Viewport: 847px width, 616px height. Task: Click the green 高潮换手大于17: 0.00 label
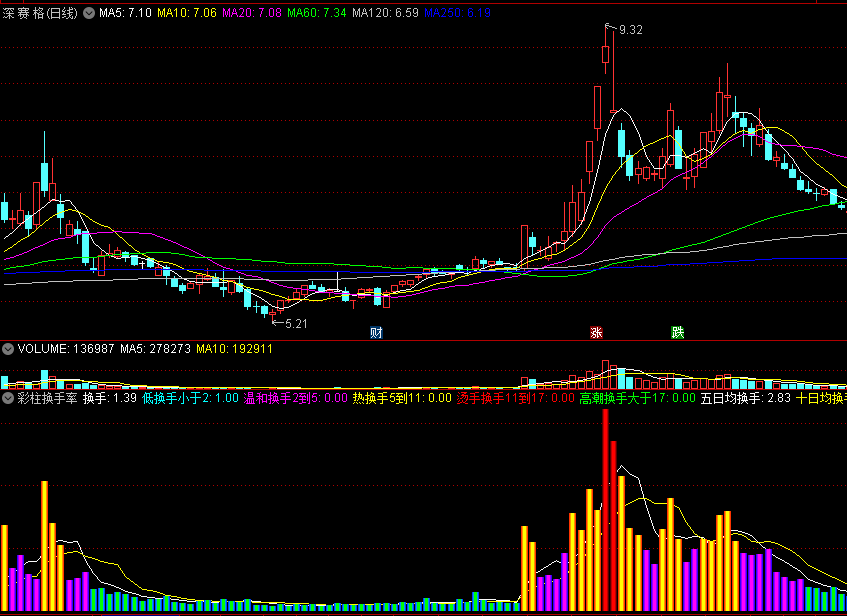coord(637,399)
